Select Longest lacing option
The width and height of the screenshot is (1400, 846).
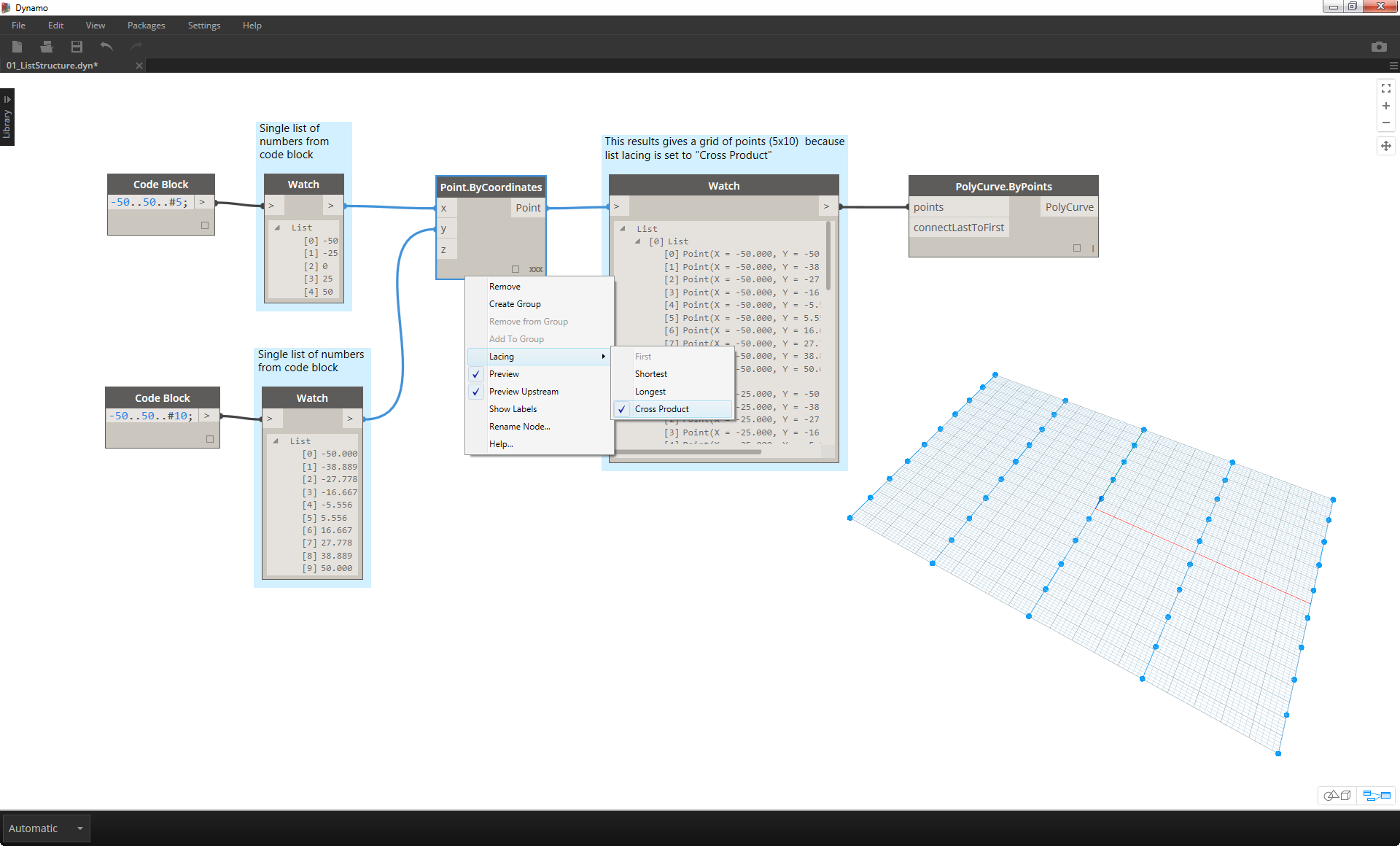coord(651,391)
